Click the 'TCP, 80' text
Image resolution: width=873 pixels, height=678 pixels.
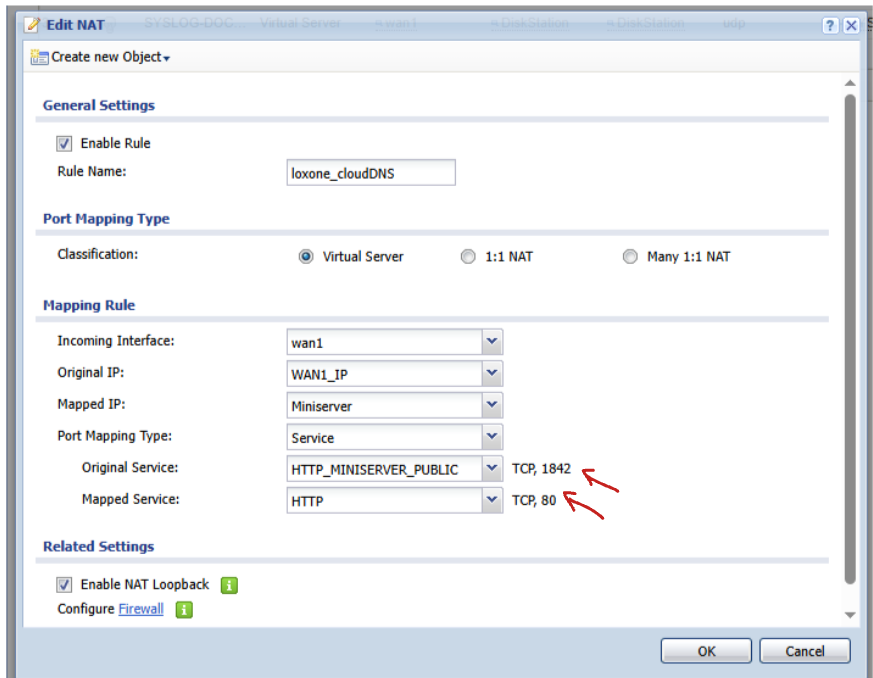tap(534, 500)
